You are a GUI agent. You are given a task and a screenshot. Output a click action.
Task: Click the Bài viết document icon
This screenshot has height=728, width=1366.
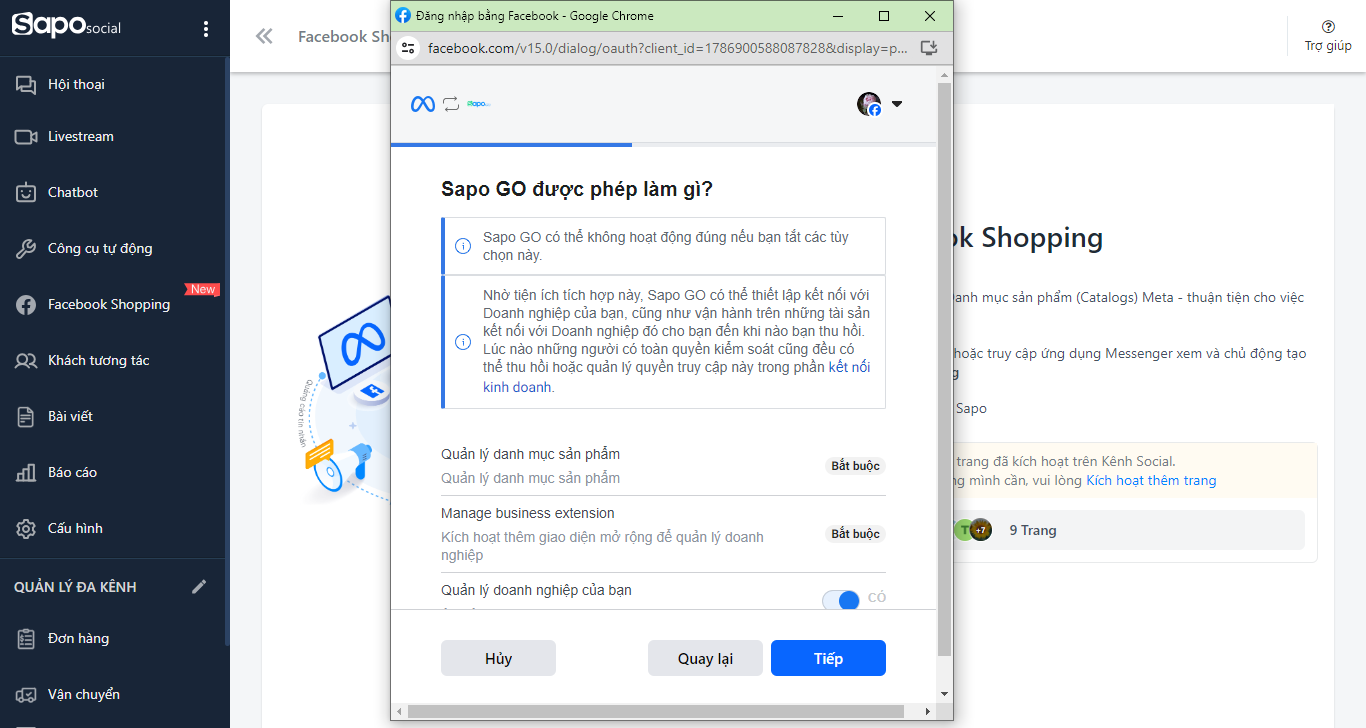(26, 417)
